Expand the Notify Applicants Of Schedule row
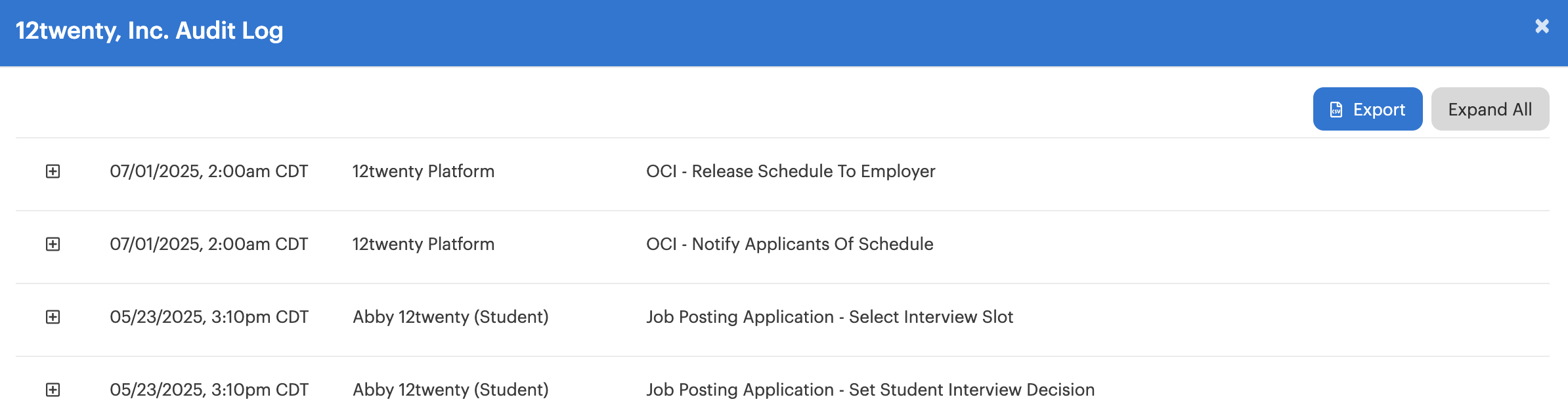1568x416 pixels. tap(53, 244)
